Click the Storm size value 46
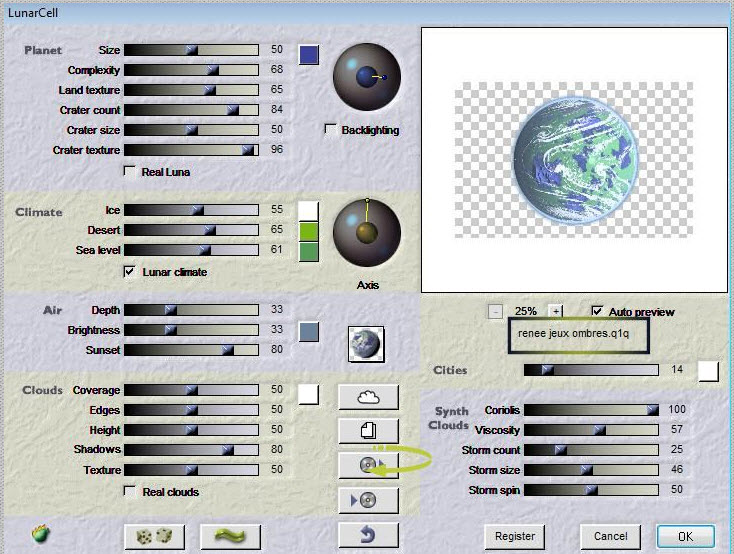Image resolution: width=734 pixels, height=554 pixels. click(676, 469)
